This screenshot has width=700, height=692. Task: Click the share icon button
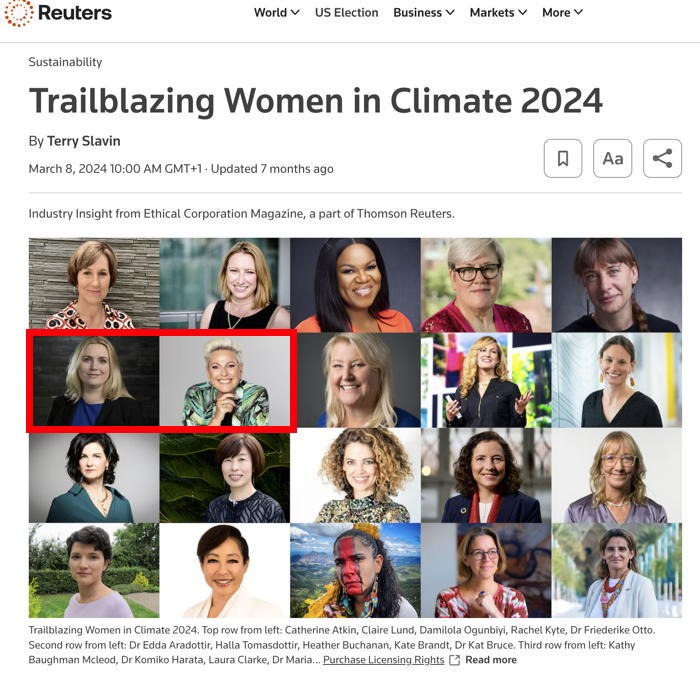662,158
